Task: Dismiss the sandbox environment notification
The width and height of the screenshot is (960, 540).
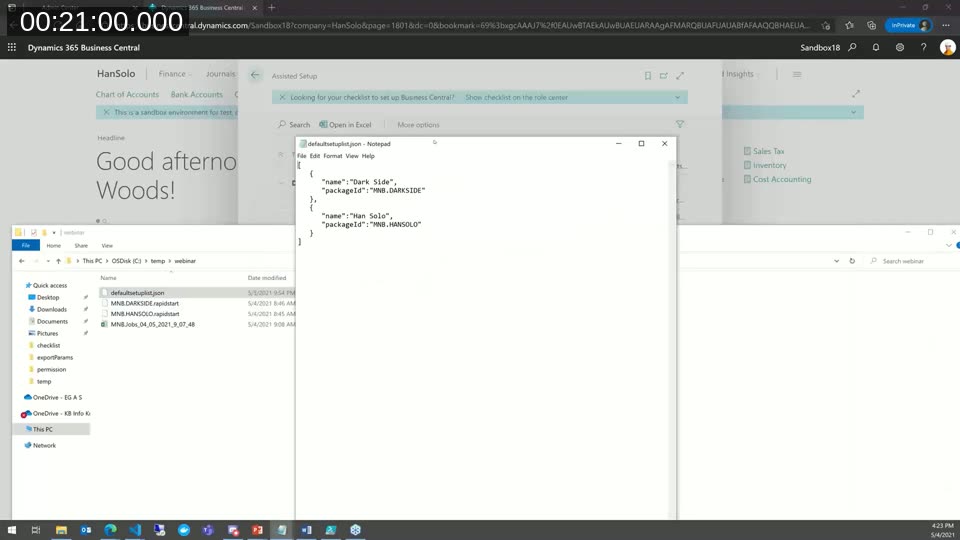Action: coord(106,112)
